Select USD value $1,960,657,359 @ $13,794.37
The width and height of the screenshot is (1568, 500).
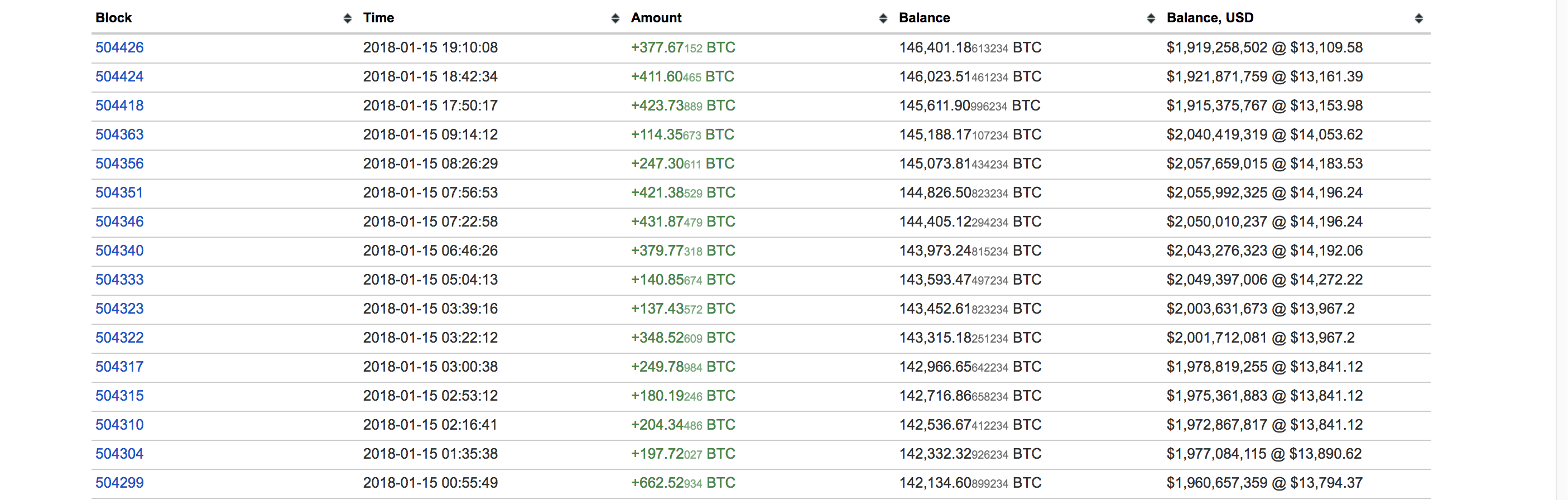(1264, 483)
